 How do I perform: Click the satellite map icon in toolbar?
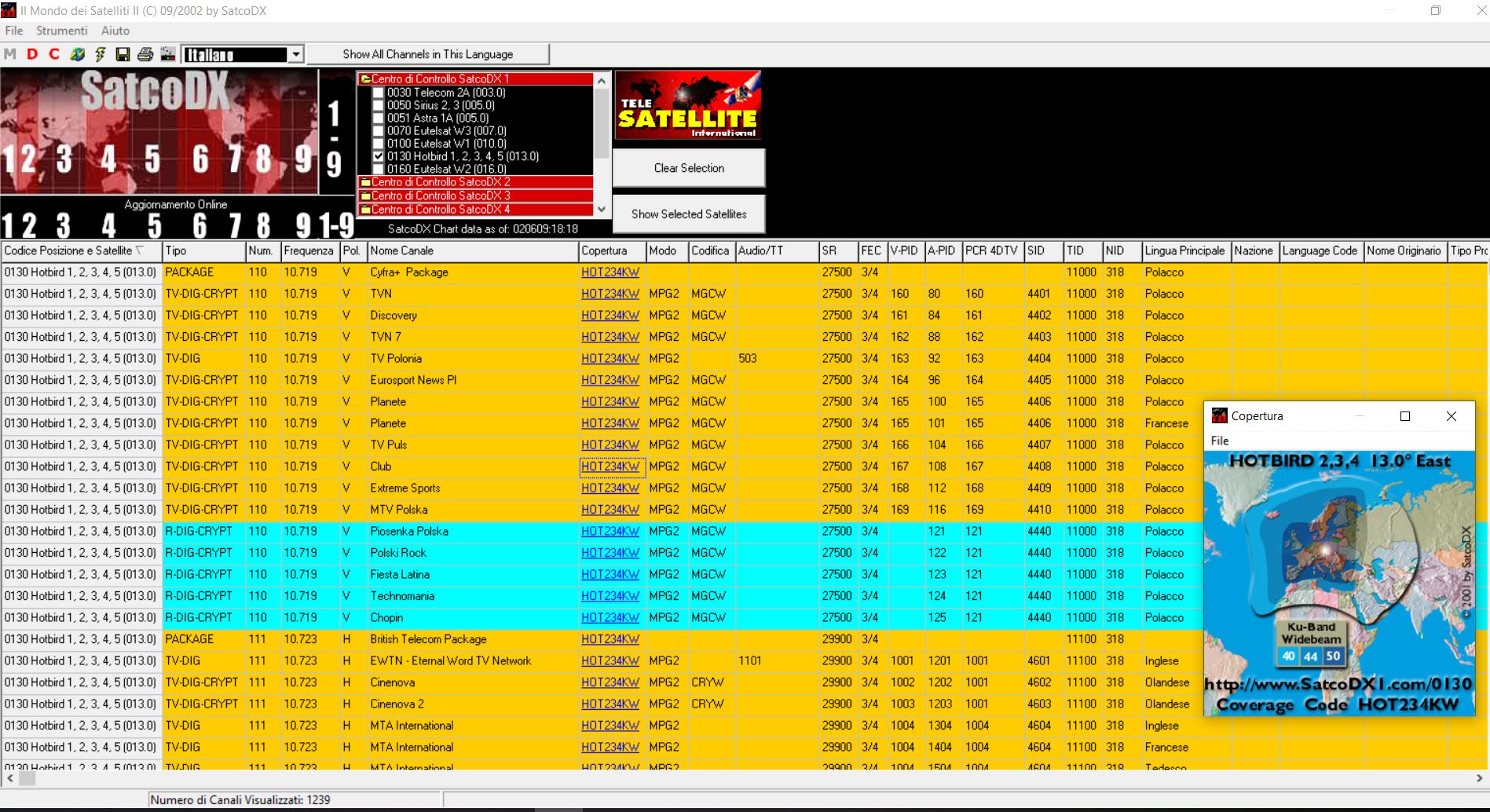coord(168,54)
